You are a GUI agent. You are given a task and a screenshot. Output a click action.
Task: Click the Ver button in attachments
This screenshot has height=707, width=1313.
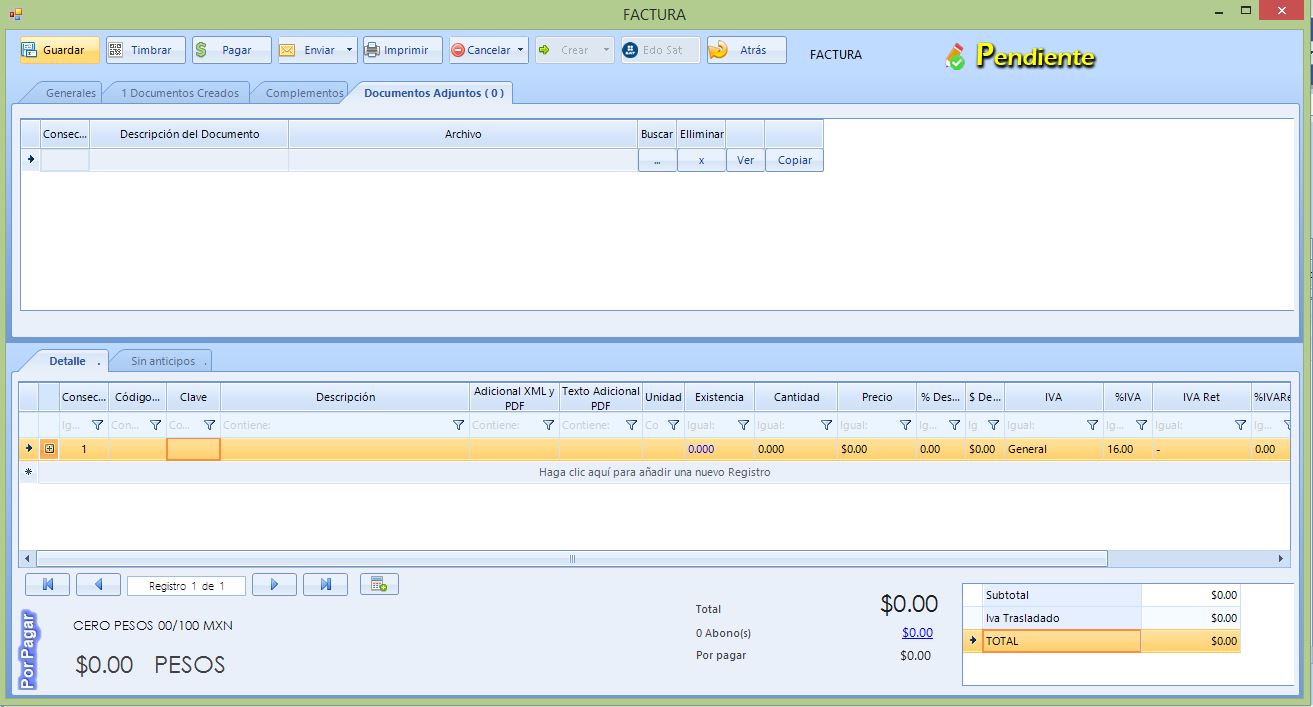pyautogui.click(x=745, y=160)
